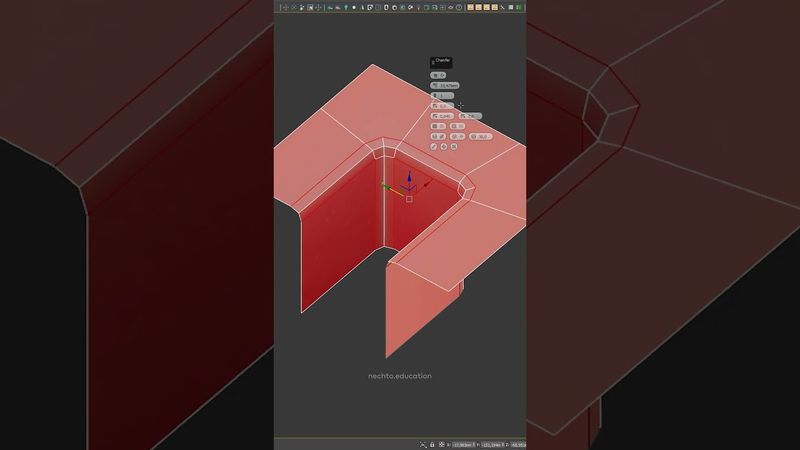Click the Cancel X icon in Chamfer caddy
Image resolution: width=800 pixels, height=450 pixels.
pyautogui.click(x=455, y=147)
